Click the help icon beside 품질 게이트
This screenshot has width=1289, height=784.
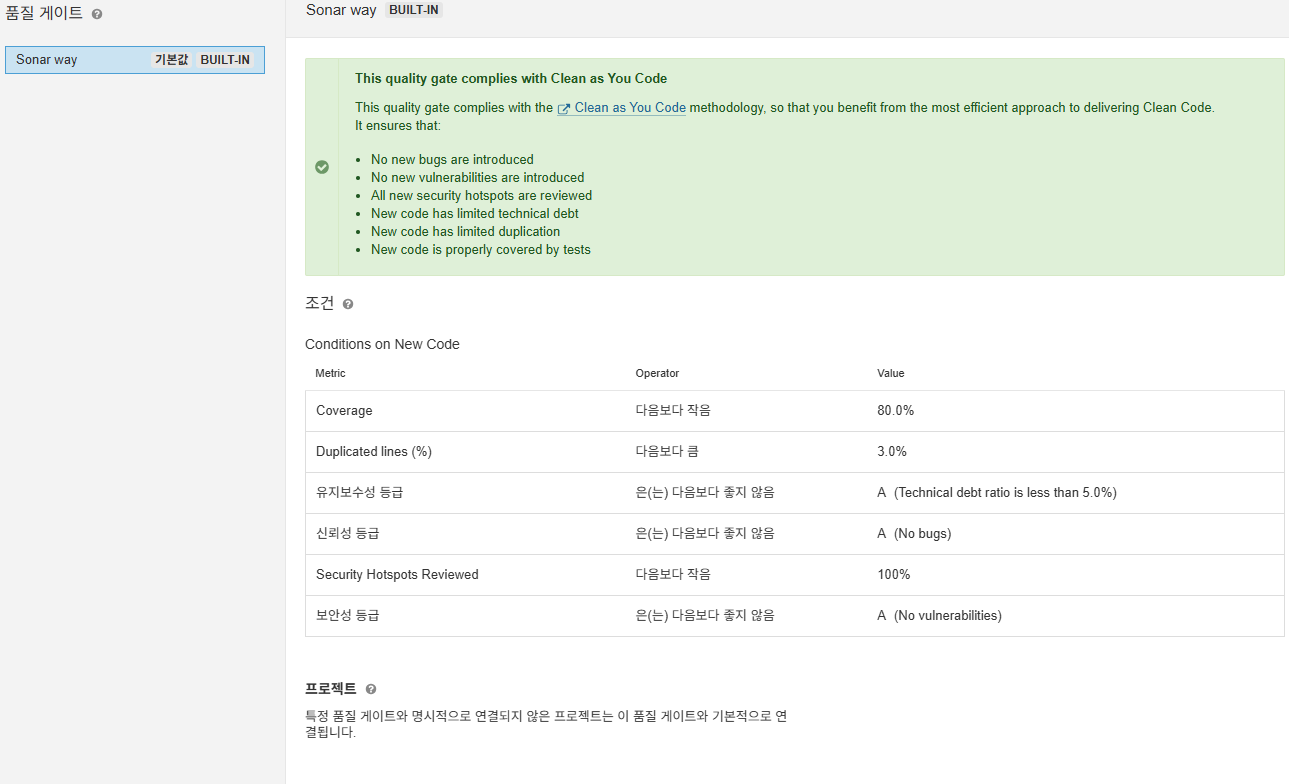[97, 15]
